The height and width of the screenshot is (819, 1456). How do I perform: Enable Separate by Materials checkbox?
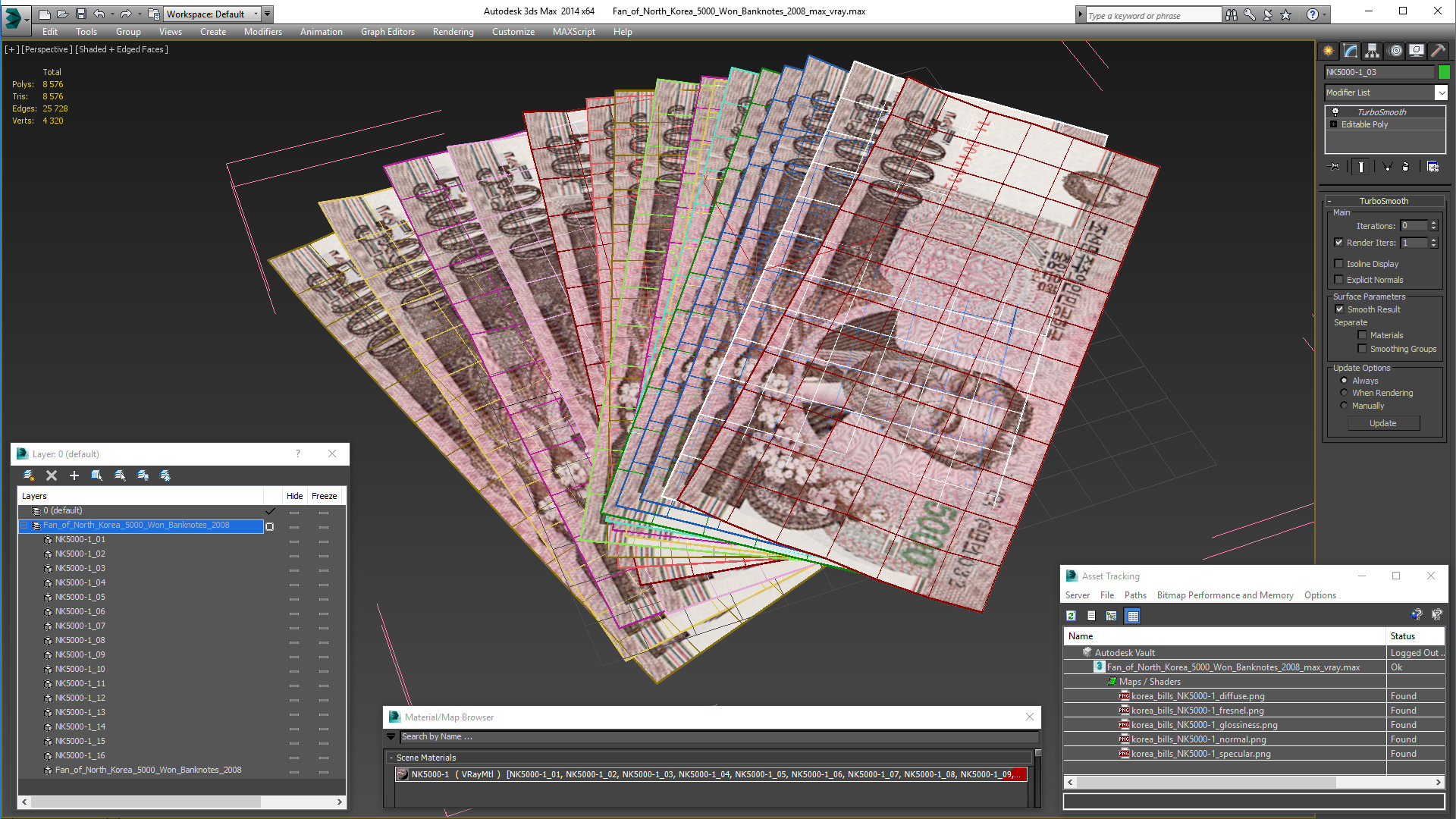tap(1362, 335)
